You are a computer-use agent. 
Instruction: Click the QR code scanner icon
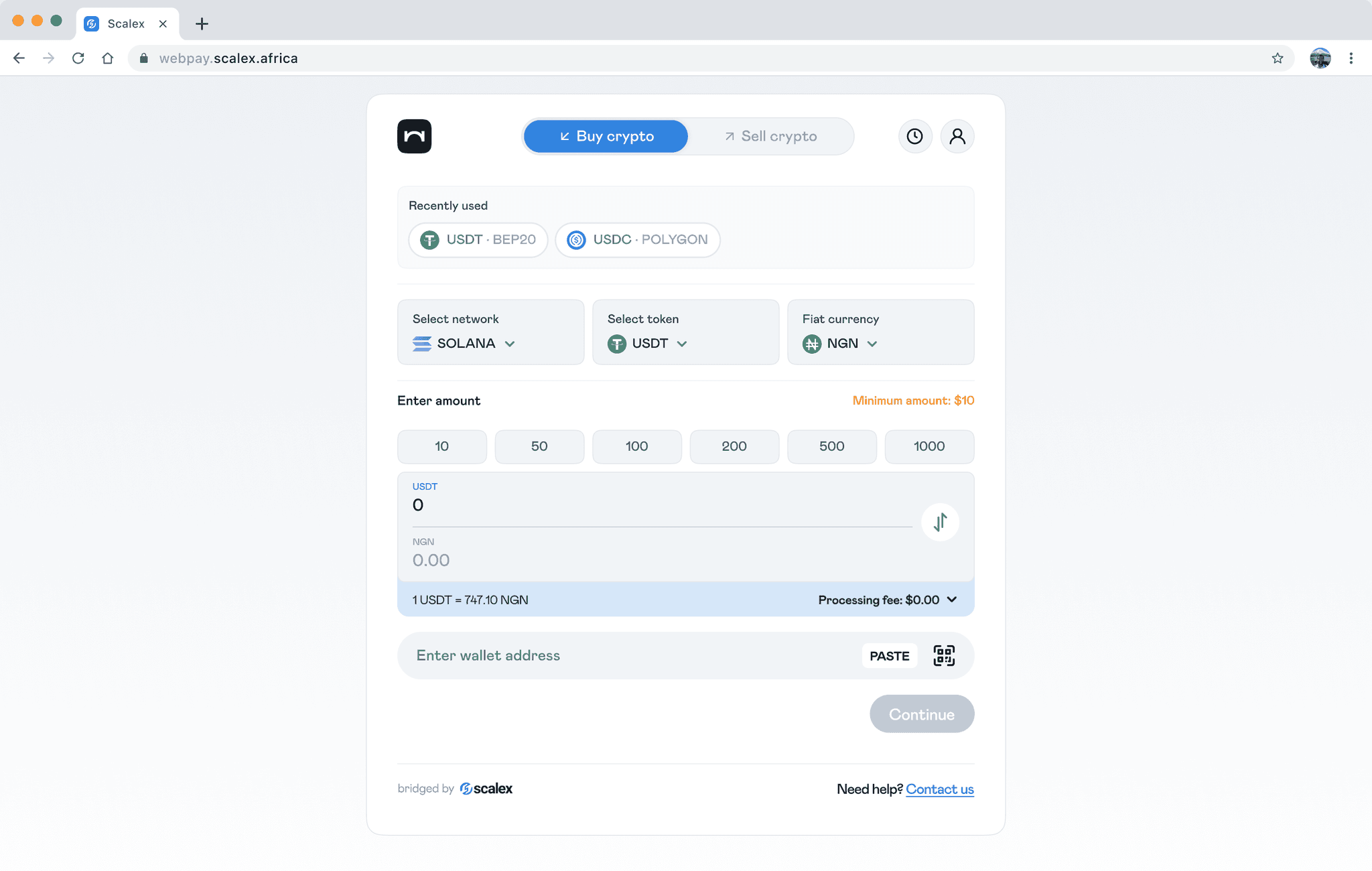pos(944,655)
